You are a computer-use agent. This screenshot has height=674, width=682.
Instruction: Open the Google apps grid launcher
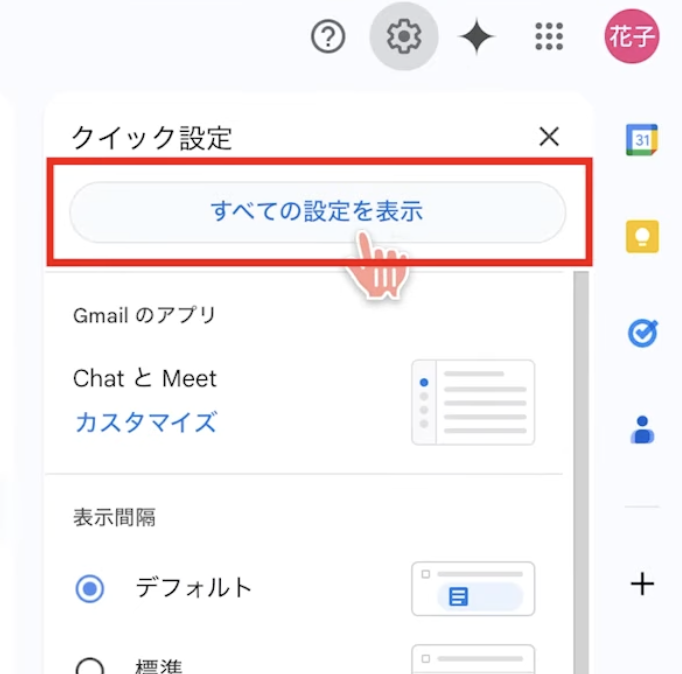pos(550,38)
